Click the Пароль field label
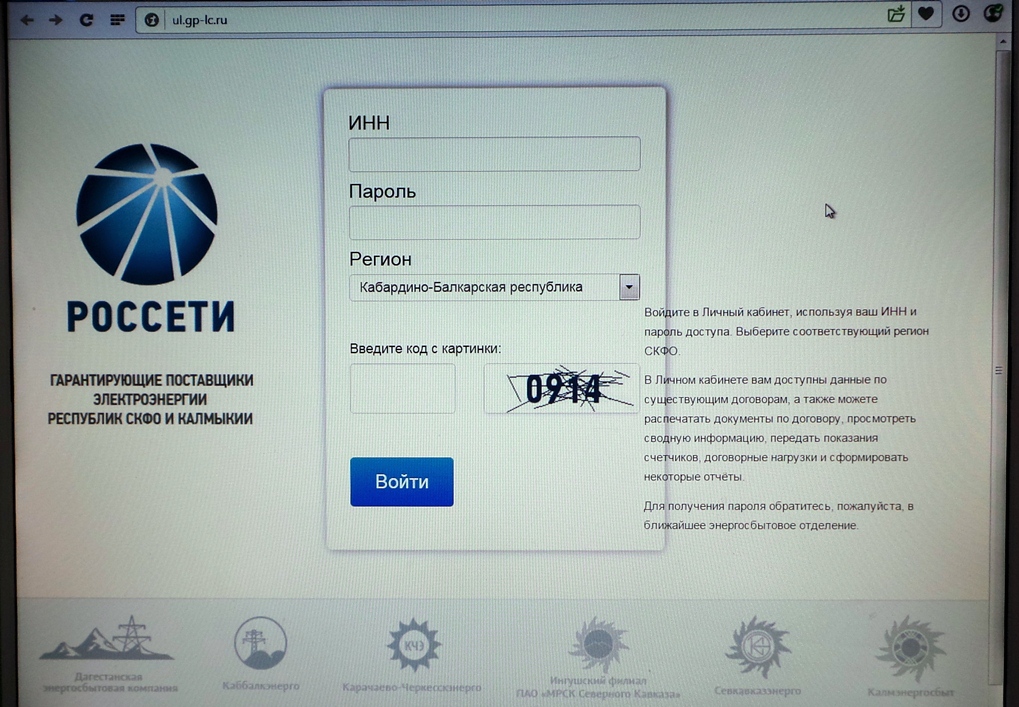 tap(382, 192)
